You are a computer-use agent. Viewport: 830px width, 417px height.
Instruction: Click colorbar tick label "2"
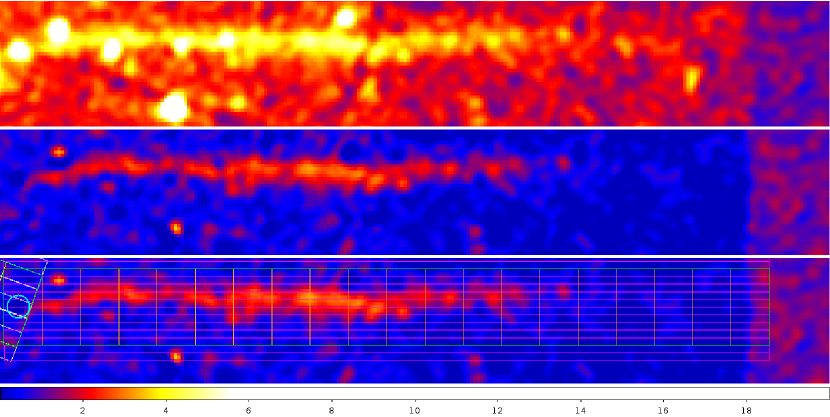pyautogui.click(x=83, y=410)
